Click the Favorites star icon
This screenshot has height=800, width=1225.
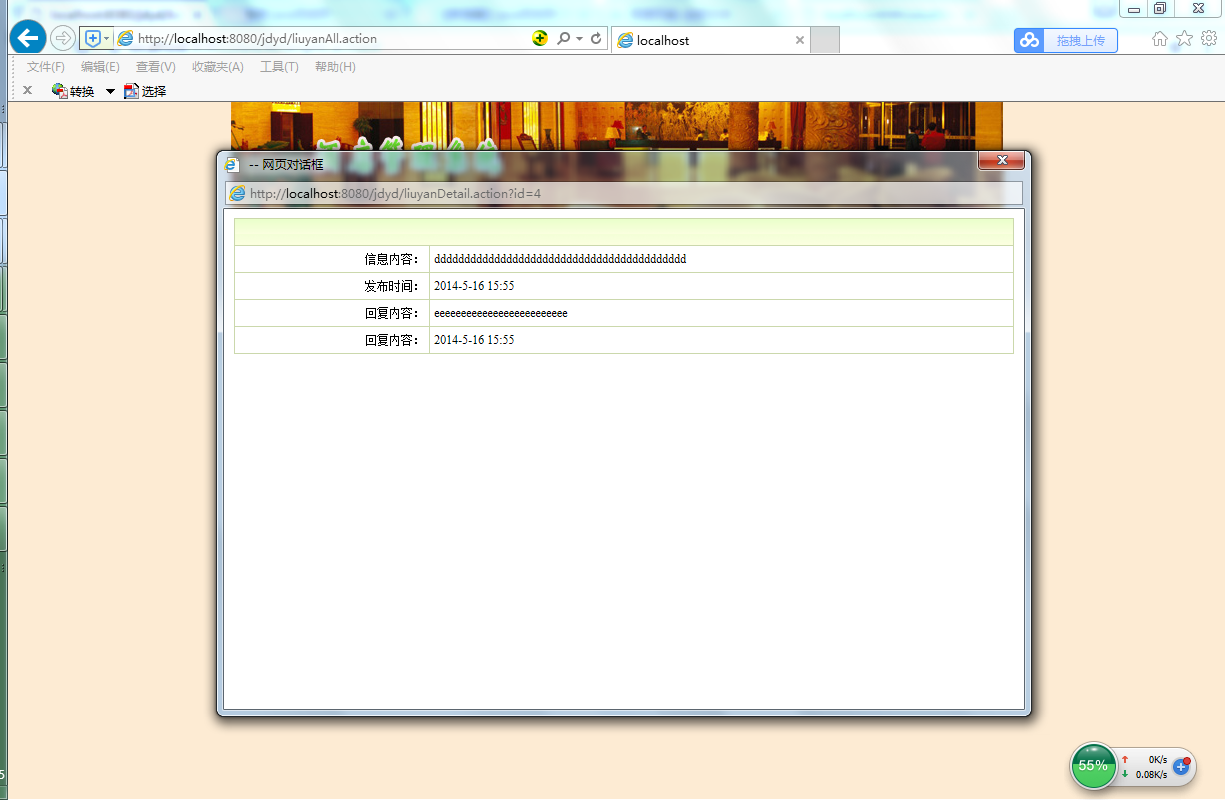(1184, 38)
